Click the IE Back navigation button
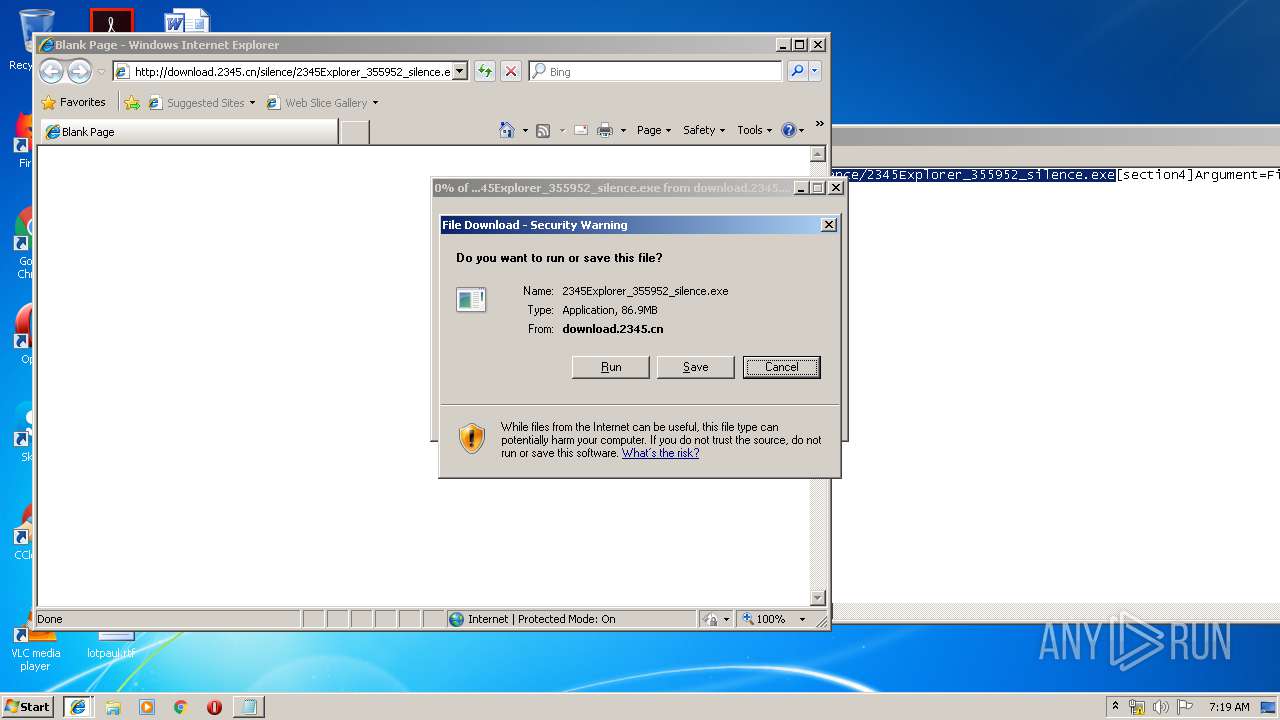 (51, 71)
